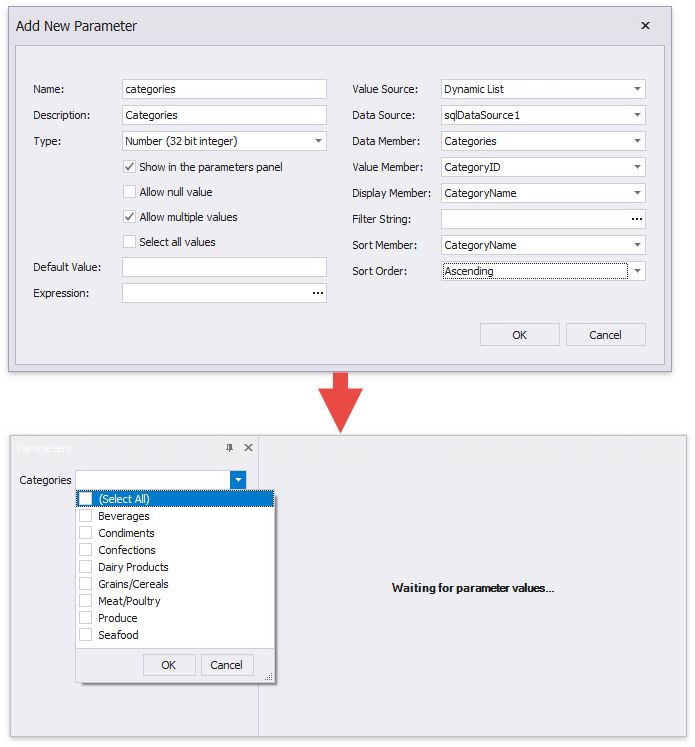Image resolution: width=695 pixels, height=747 pixels.
Task: Close the Parameters panel
Action: 248,448
